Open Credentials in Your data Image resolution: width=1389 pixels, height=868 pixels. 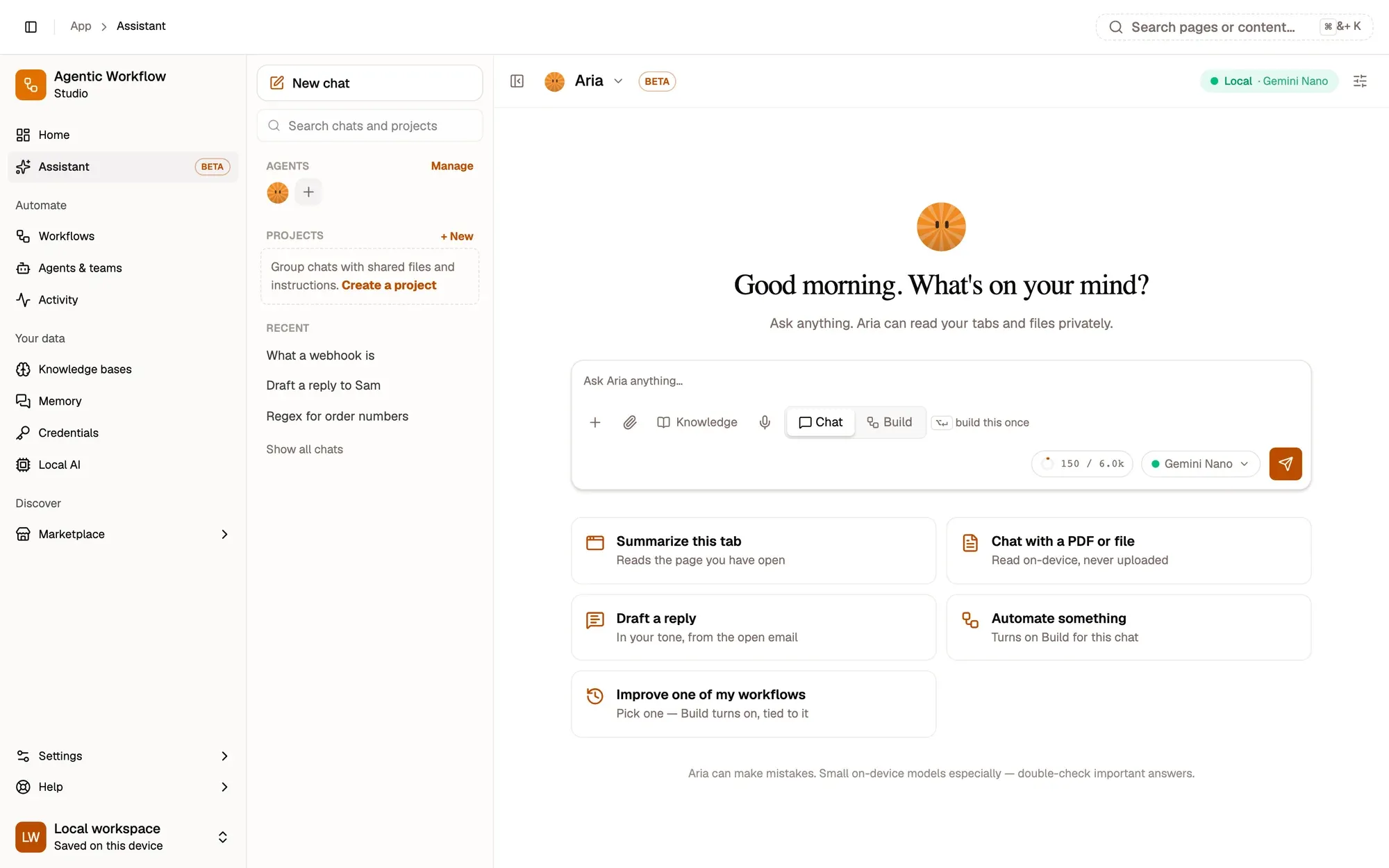coord(123,433)
